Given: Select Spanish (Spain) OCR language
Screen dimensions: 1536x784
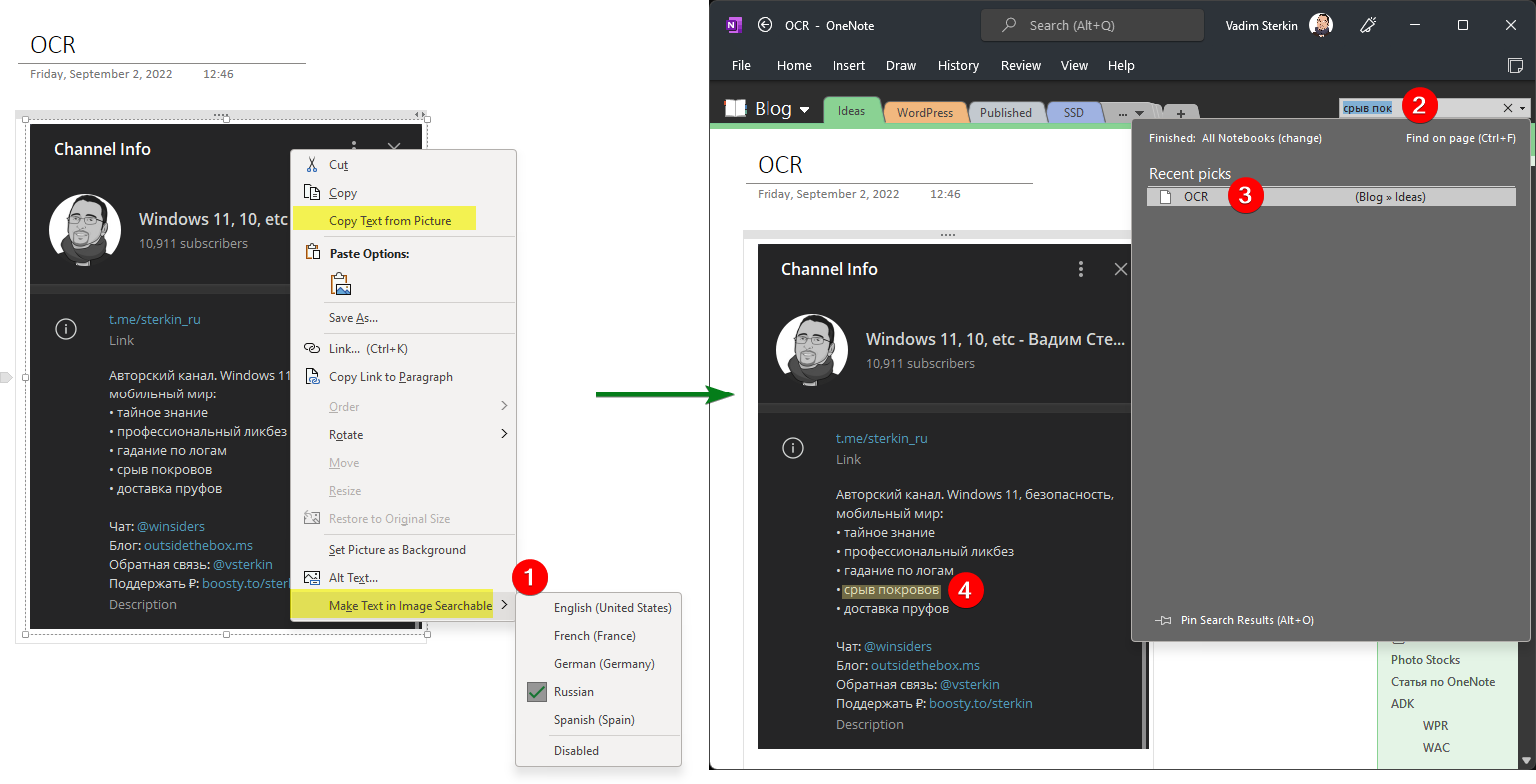Looking at the screenshot, I should point(598,720).
